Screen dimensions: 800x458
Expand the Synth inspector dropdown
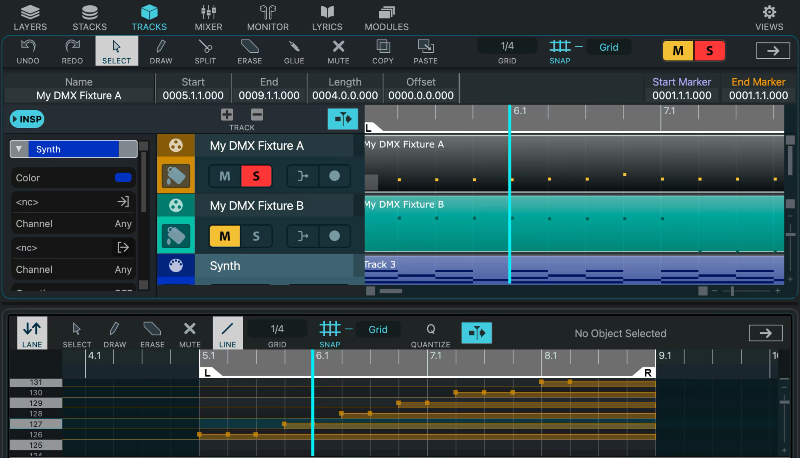(x=20, y=149)
